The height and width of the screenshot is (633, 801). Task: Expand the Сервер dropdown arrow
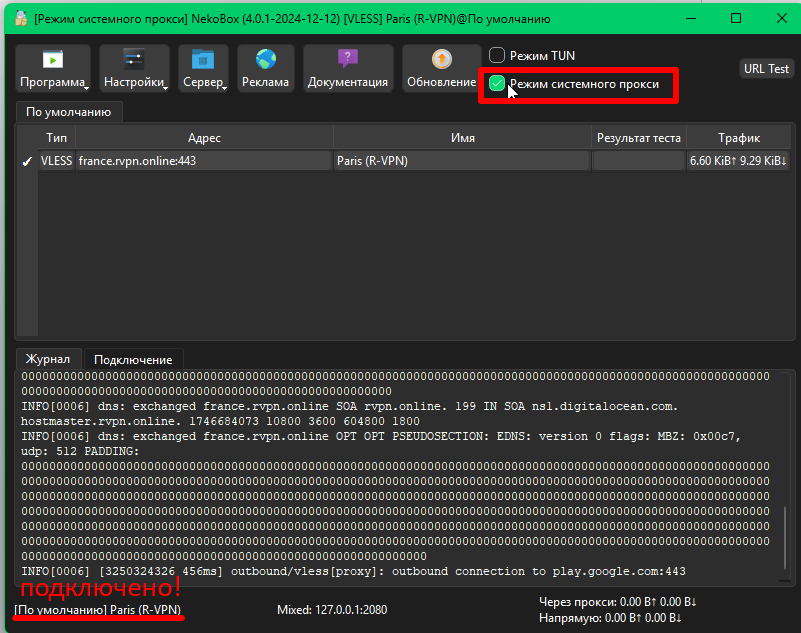pos(225,87)
